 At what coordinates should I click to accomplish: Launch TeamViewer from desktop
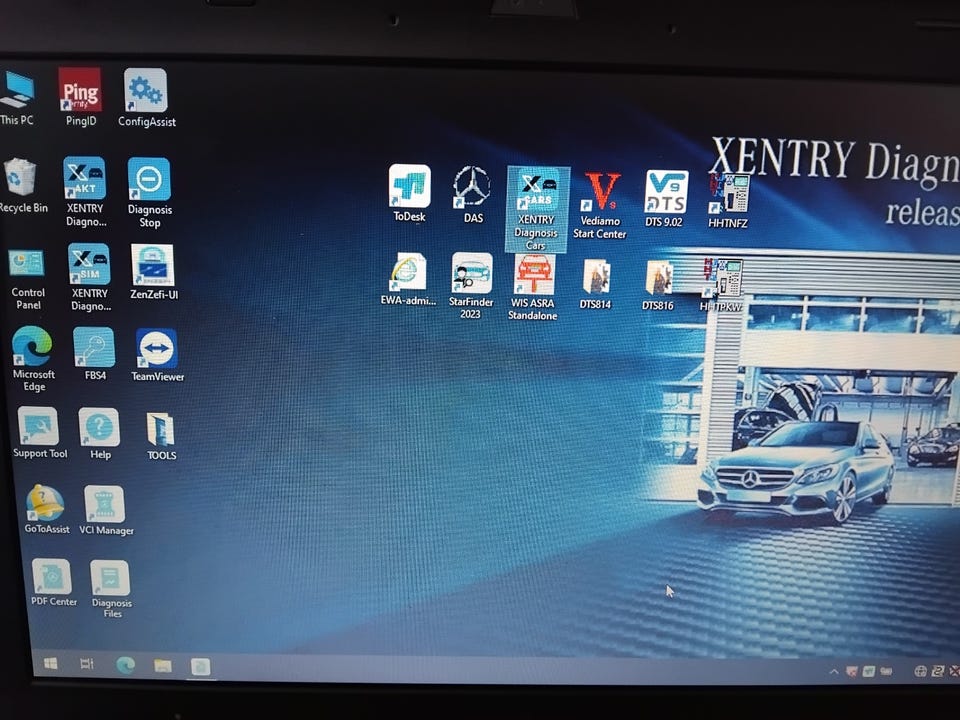tap(157, 355)
